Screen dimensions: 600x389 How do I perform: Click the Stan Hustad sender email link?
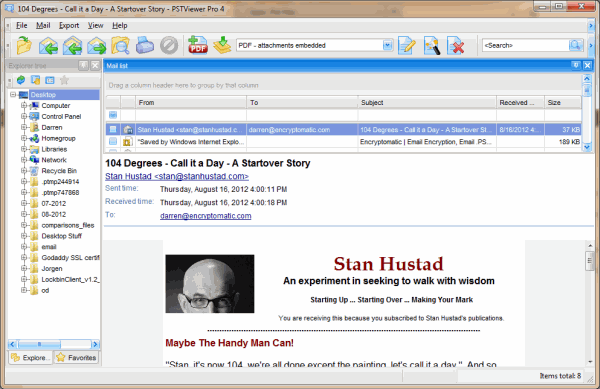(177, 176)
